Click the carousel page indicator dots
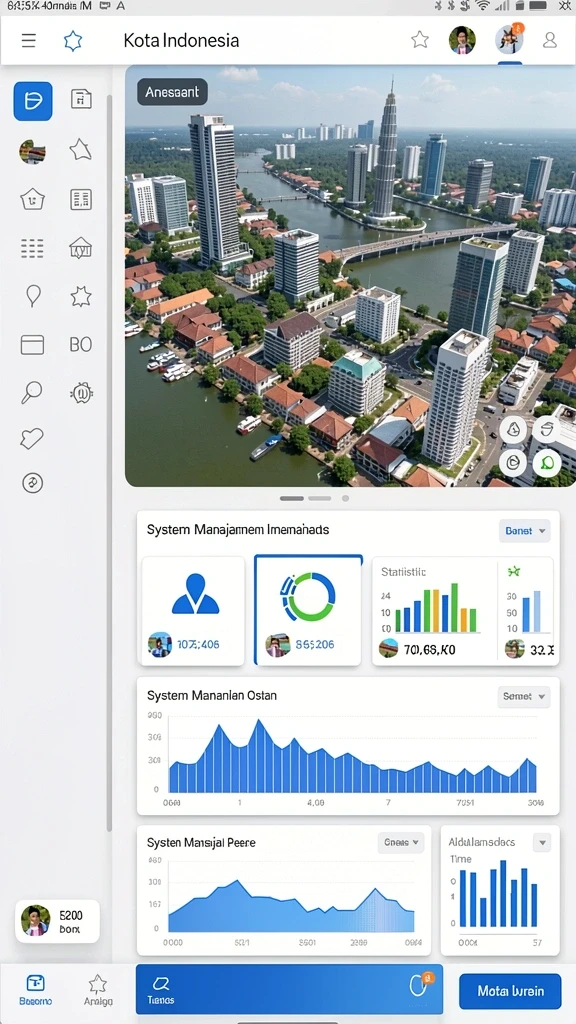576x1024 pixels. [x=314, y=498]
